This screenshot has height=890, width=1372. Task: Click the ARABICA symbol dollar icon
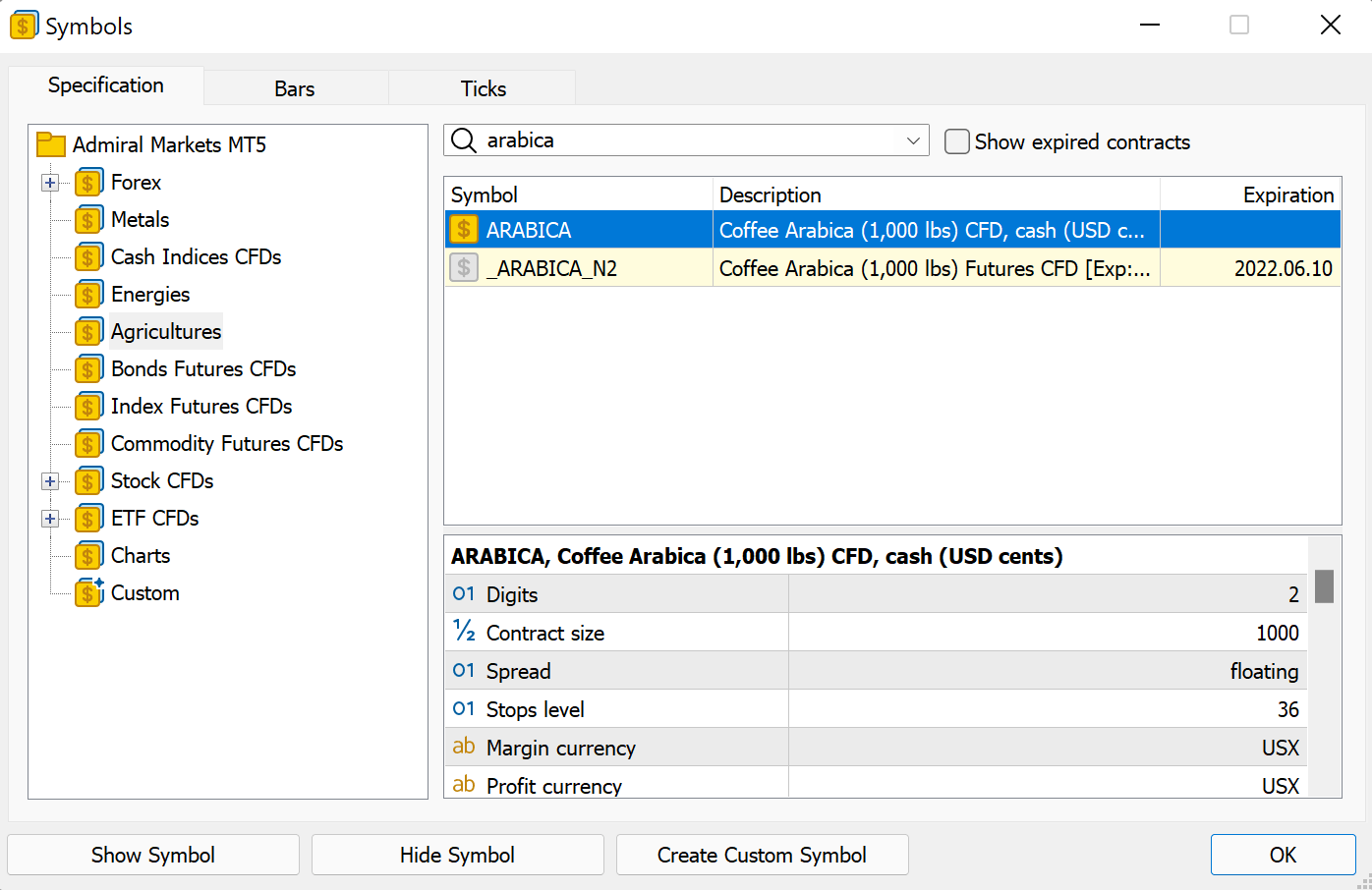(x=464, y=229)
